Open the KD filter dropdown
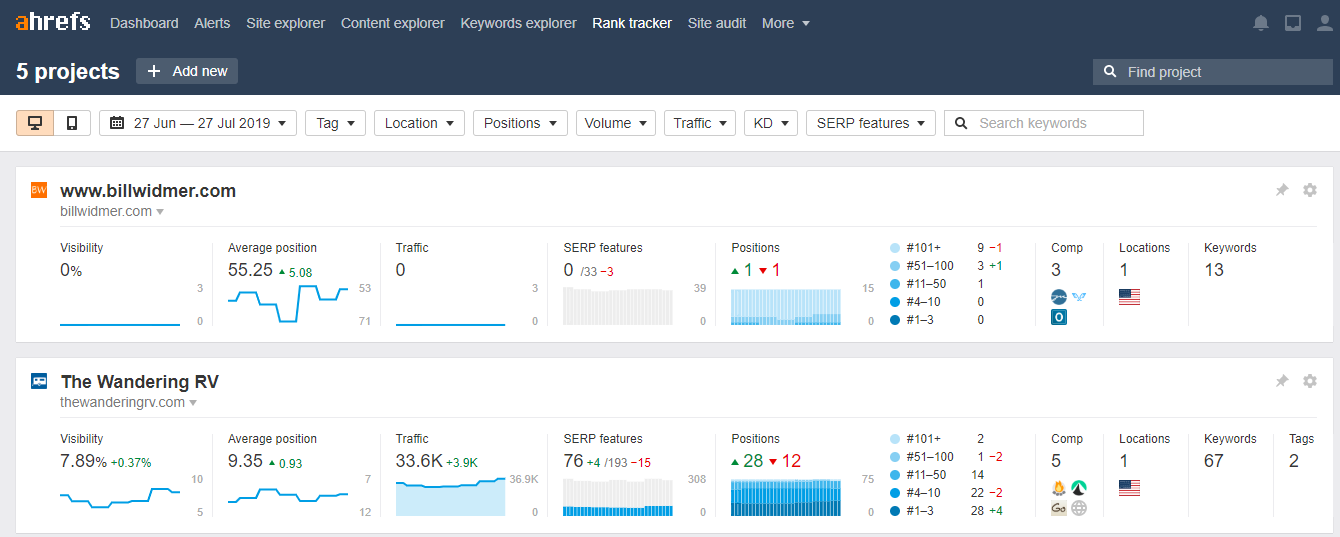The height and width of the screenshot is (537, 1340). (x=770, y=123)
